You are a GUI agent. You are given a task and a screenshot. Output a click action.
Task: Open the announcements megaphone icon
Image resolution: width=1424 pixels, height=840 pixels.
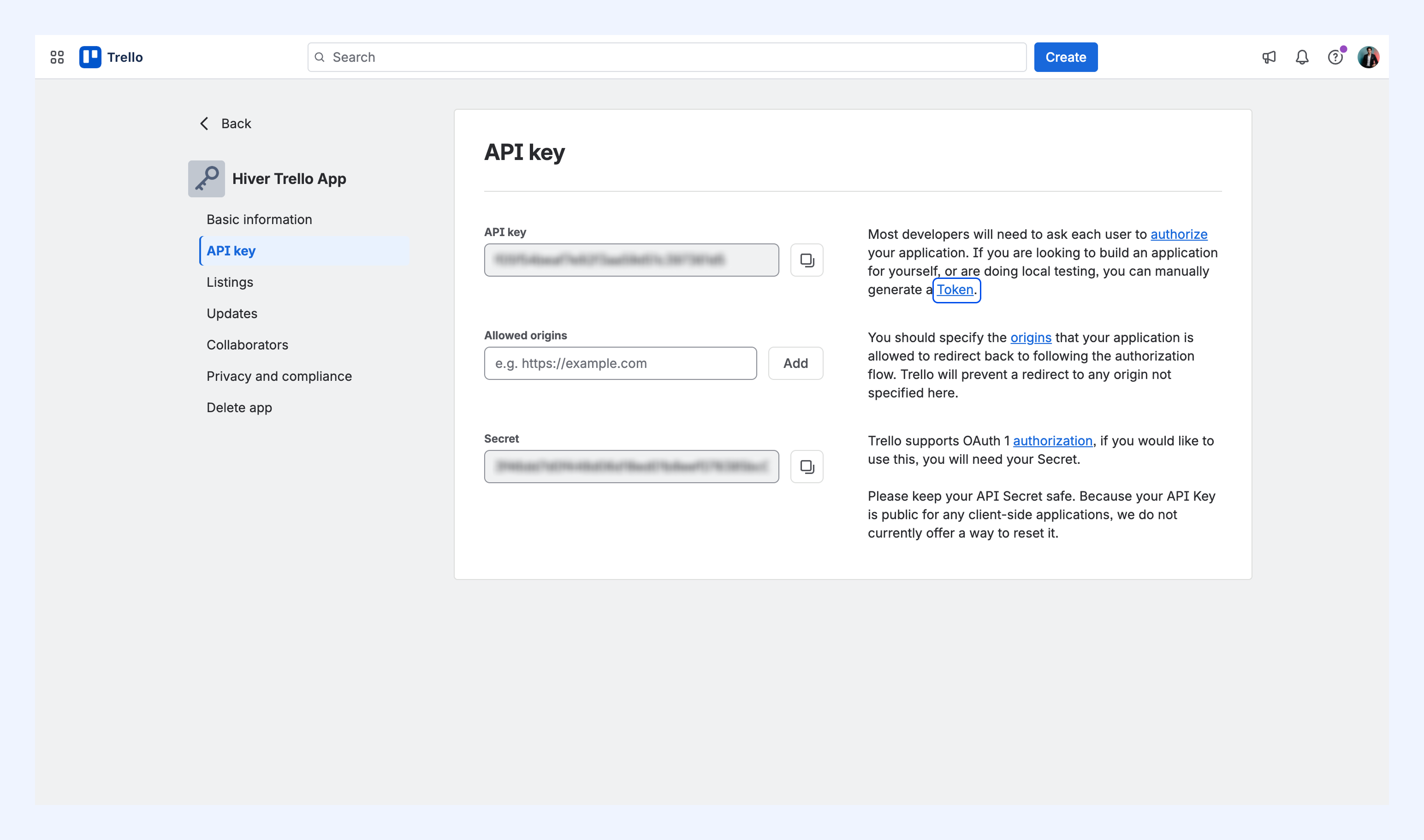coord(1269,57)
